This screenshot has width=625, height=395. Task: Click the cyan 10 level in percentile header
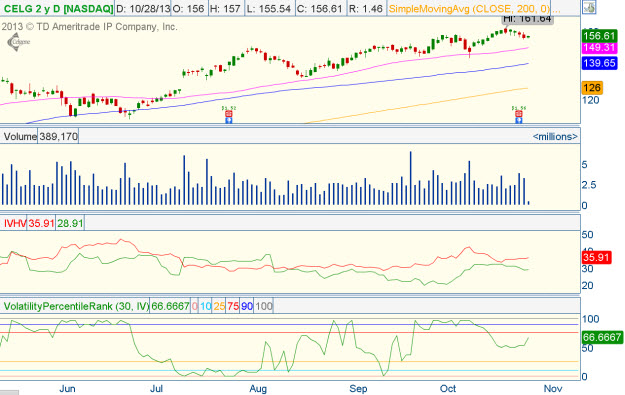pos(206,306)
